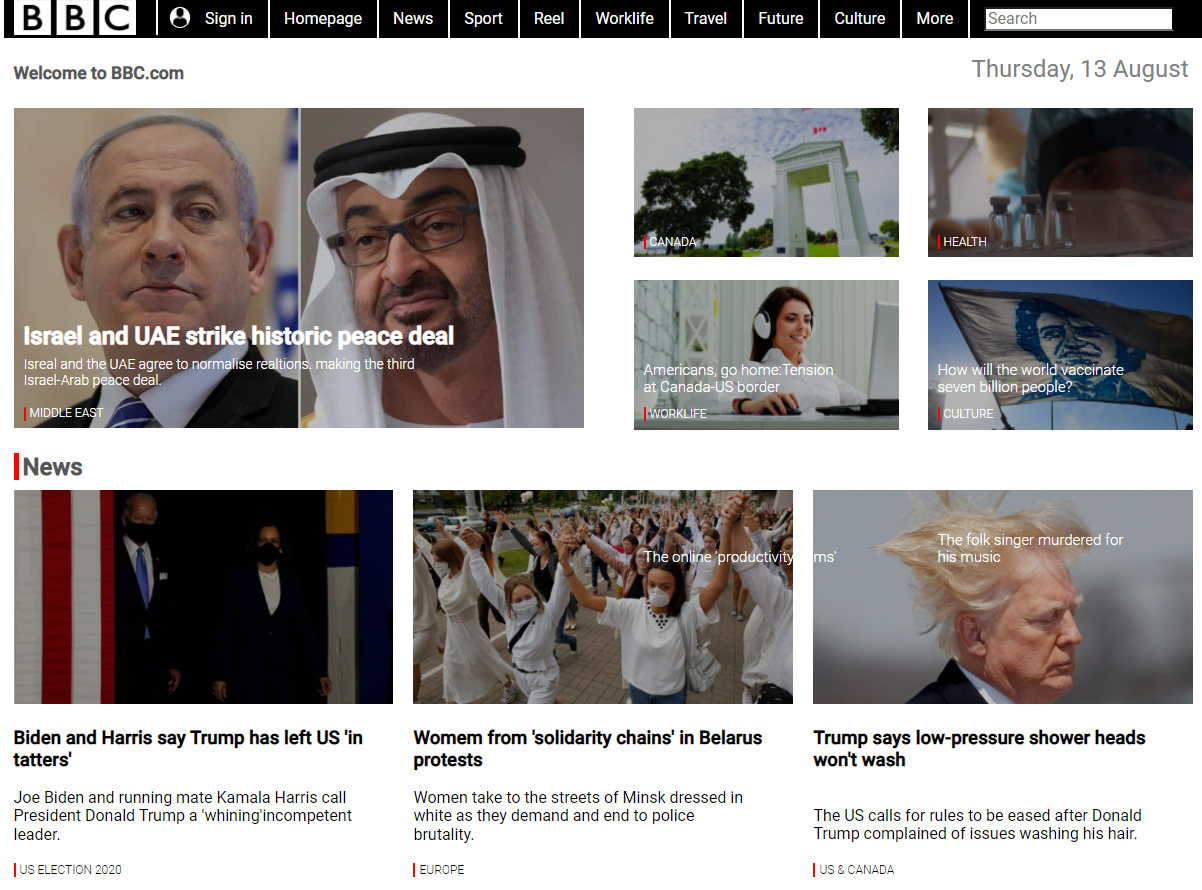
Task: Open Trump low-pressure shower heads headline
Action: coord(979,748)
